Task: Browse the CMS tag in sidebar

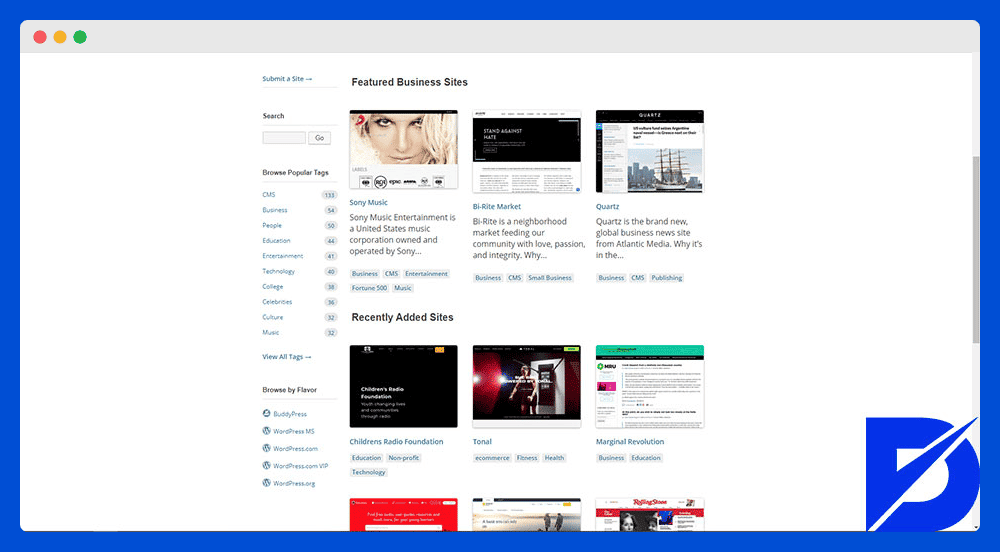Action: (x=268, y=194)
